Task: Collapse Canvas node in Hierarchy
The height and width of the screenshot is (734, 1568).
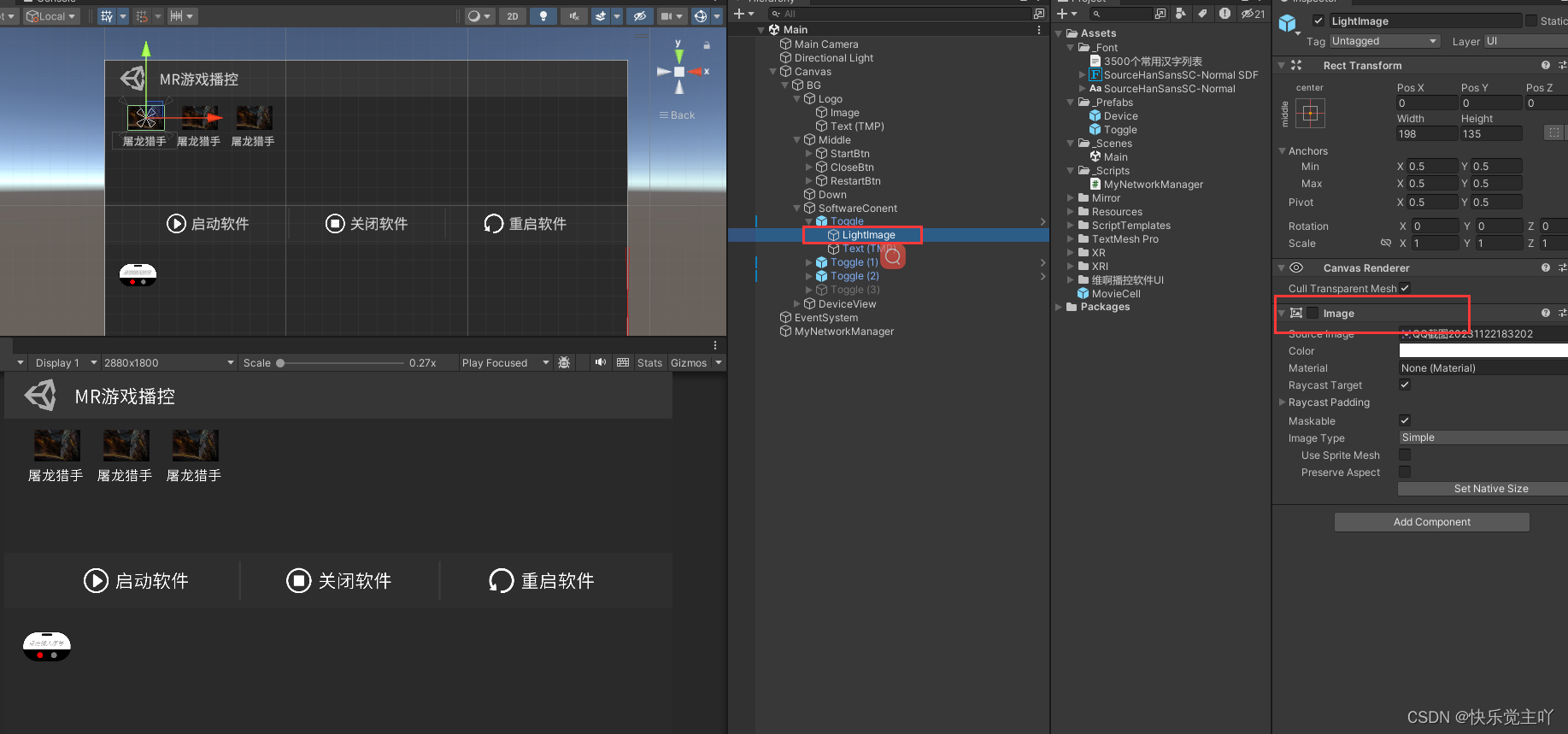Action: coord(773,72)
